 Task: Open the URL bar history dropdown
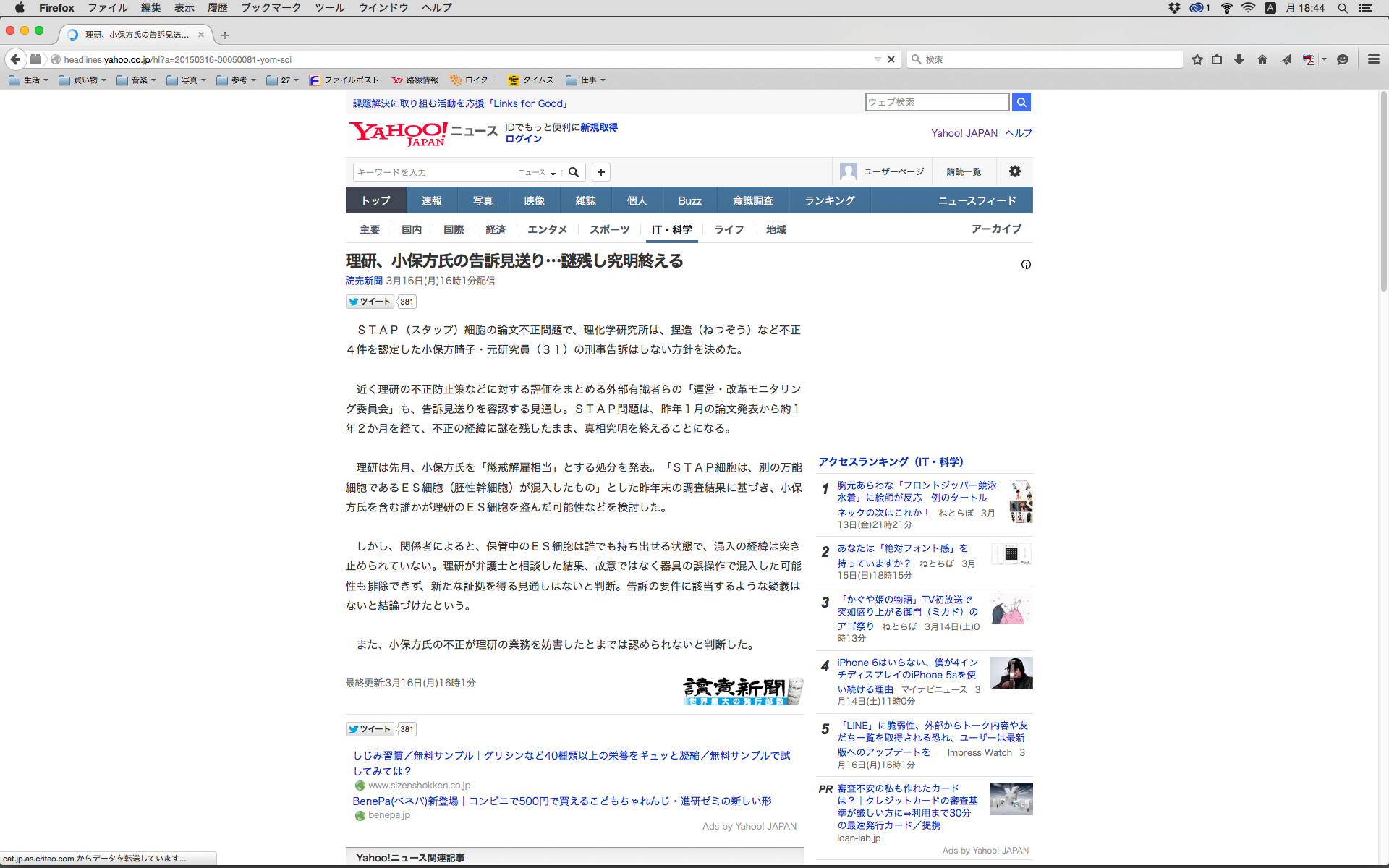878,59
